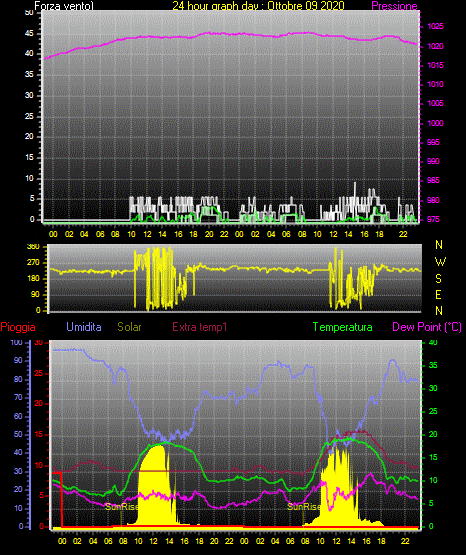466x555 pixels.
Task: Click the E compass letter on direction axis
Action: (x=438, y=295)
